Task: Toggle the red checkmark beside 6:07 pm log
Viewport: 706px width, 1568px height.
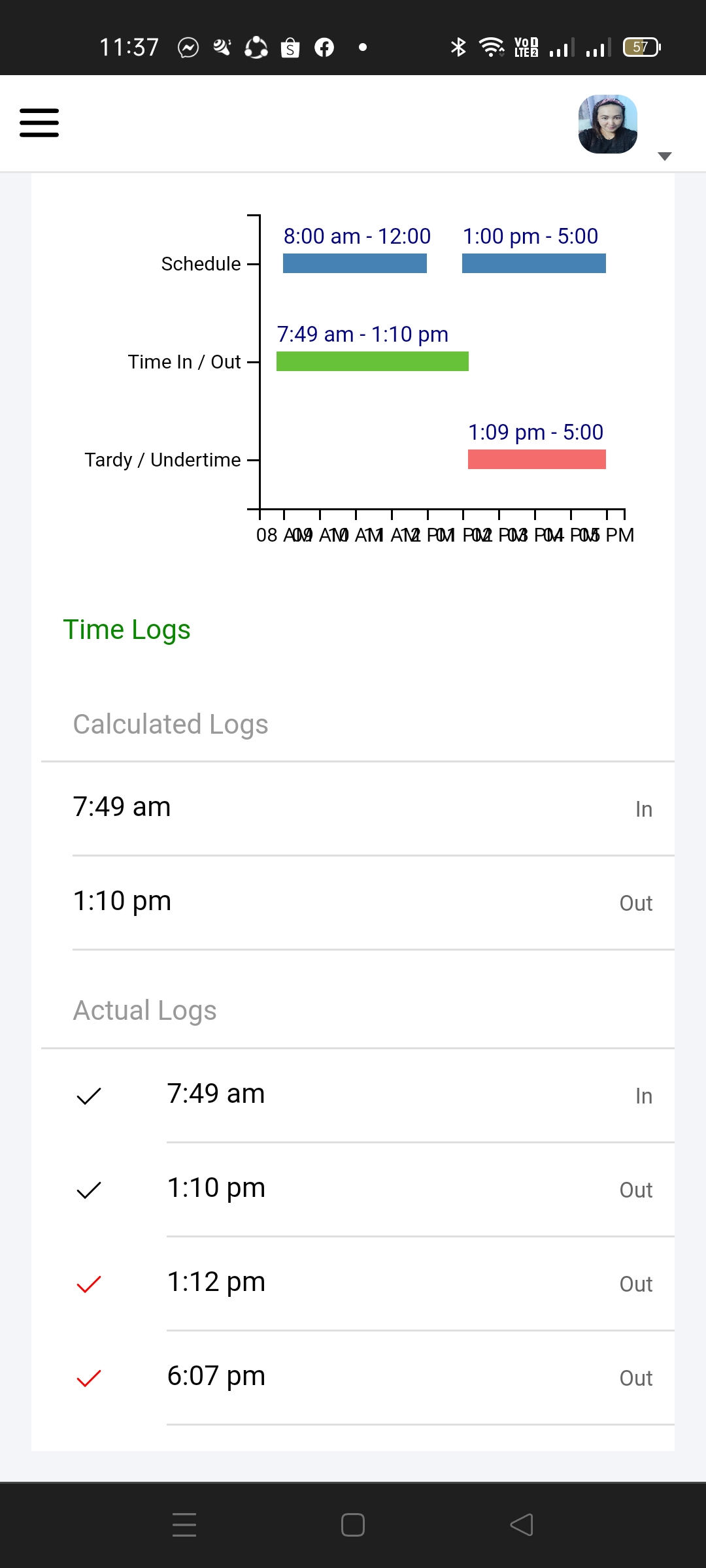Action: tap(89, 1378)
